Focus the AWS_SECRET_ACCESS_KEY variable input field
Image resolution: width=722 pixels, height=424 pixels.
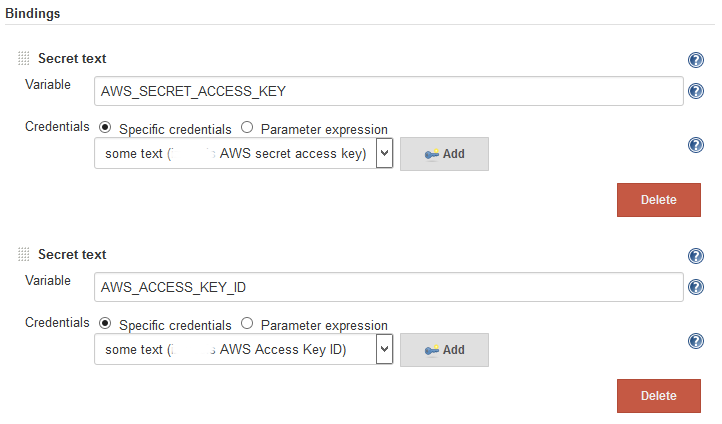pyautogui.click(x=389, y=91)
